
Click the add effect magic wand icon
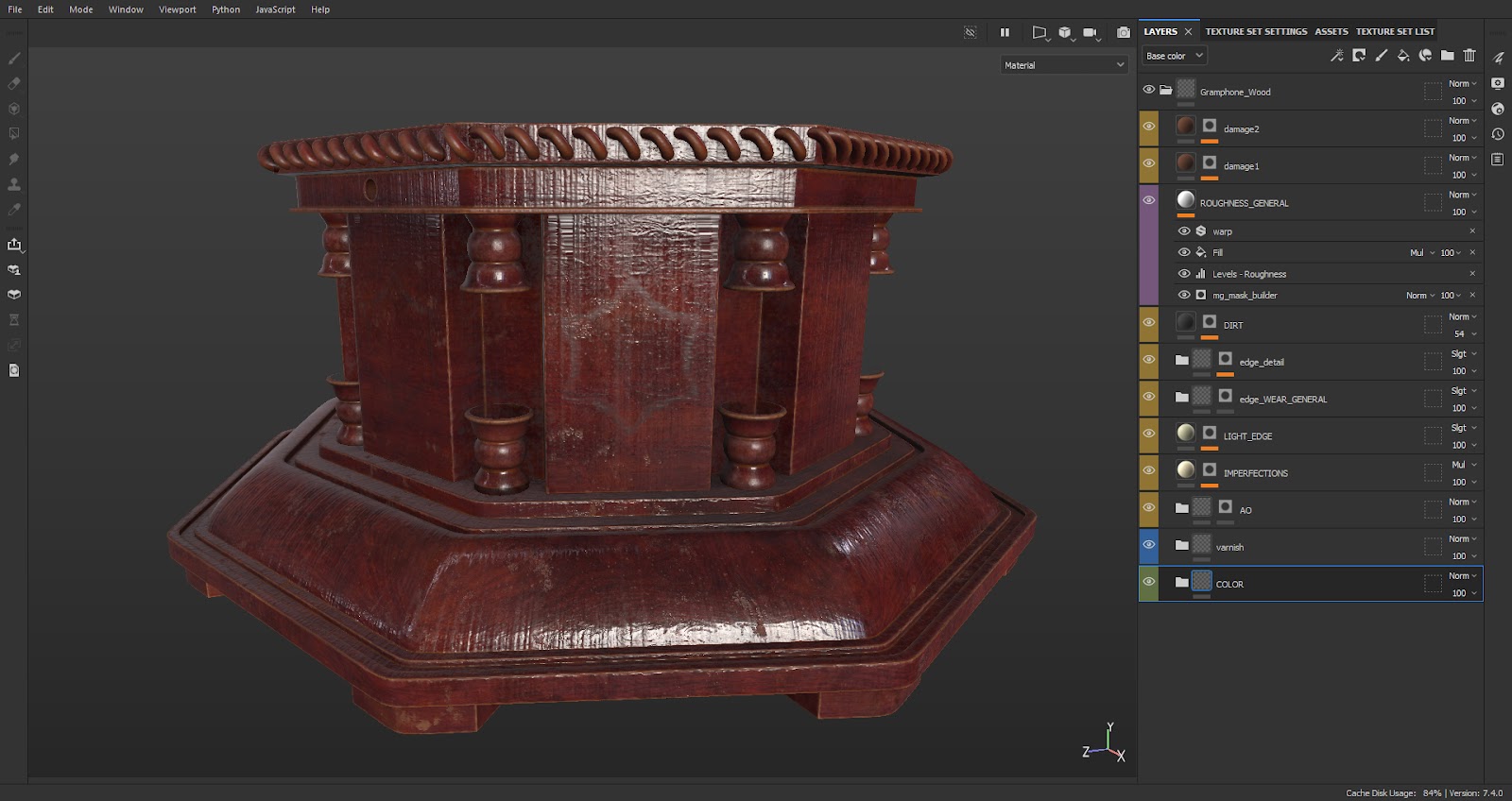point(1336,56)
